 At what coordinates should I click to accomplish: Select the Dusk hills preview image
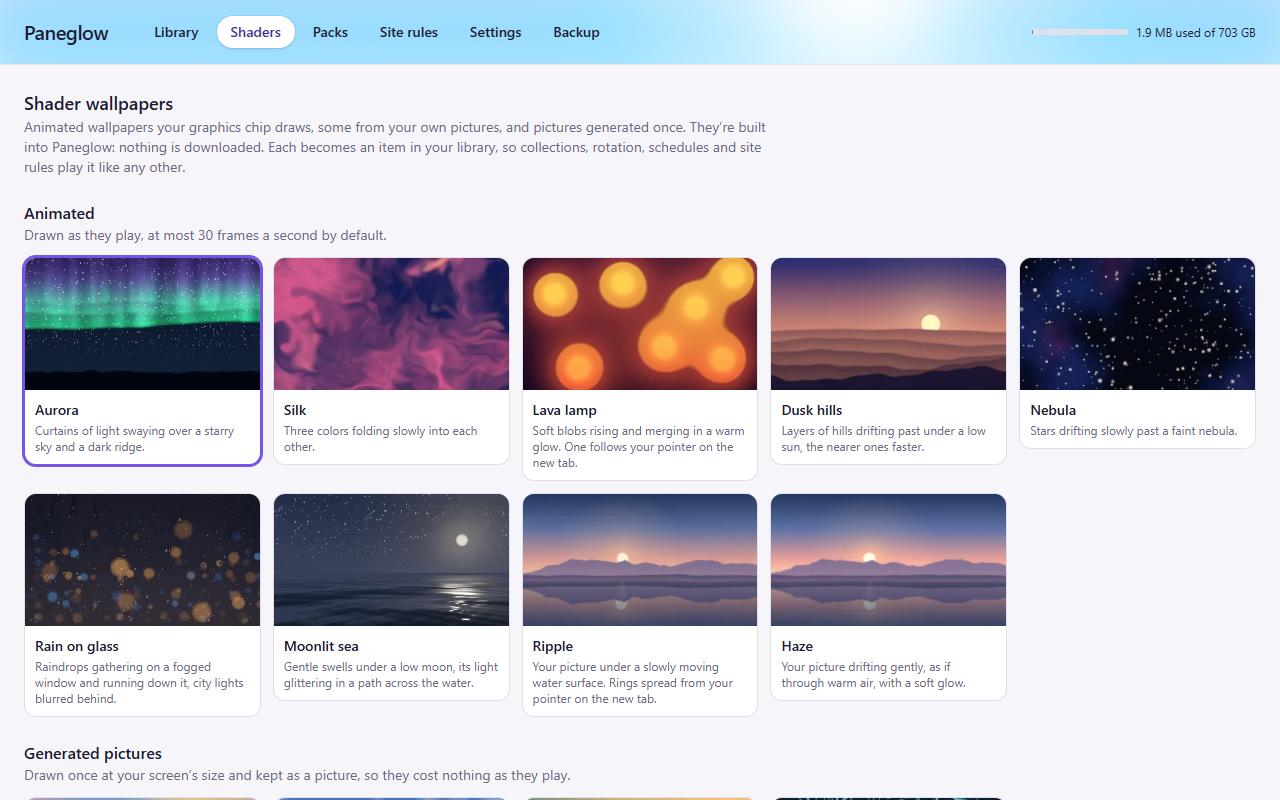[888, 324]
